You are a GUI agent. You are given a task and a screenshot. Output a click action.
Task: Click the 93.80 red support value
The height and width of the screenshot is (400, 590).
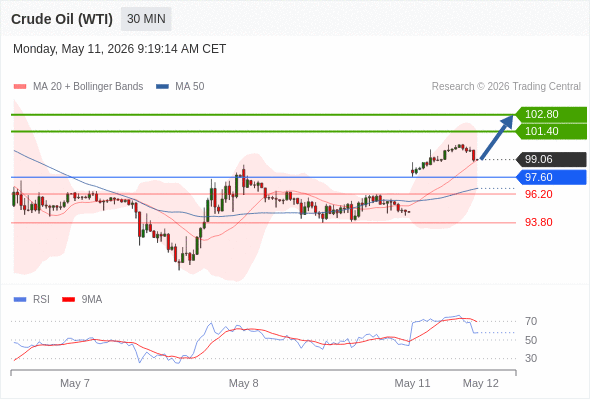[539, 222]
